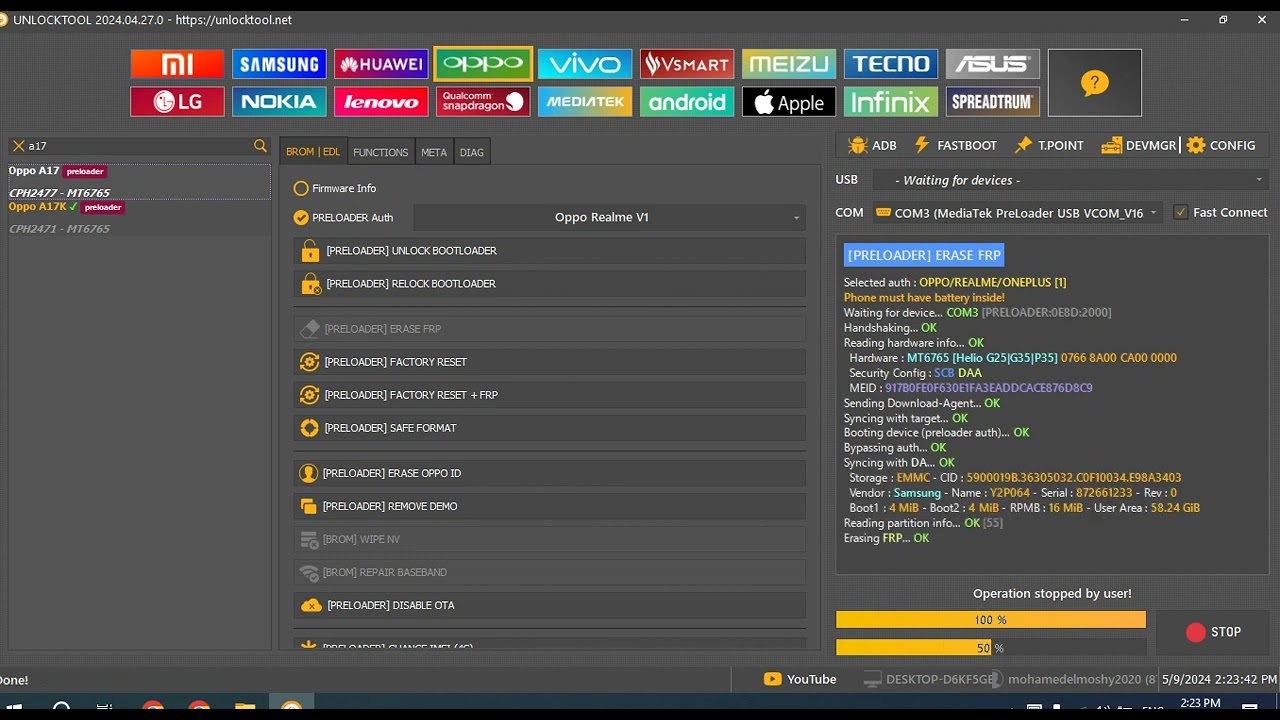Open the Qualcomm Snapdragon section
Image resolution: width=1280 pixels, height=720 pixels.
point(483,101)
